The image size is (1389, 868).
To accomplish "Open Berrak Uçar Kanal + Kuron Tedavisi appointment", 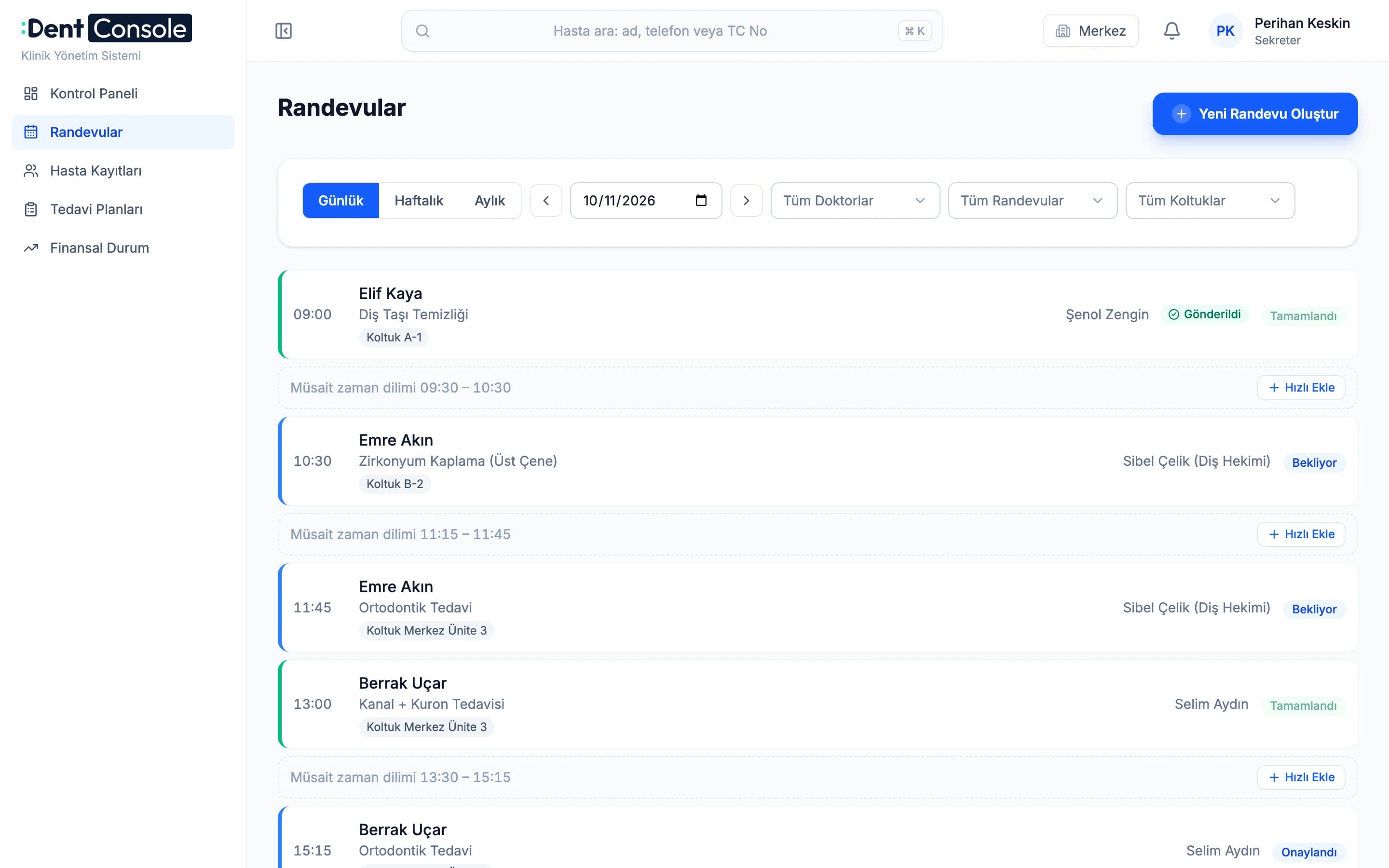I will (817, 704).
